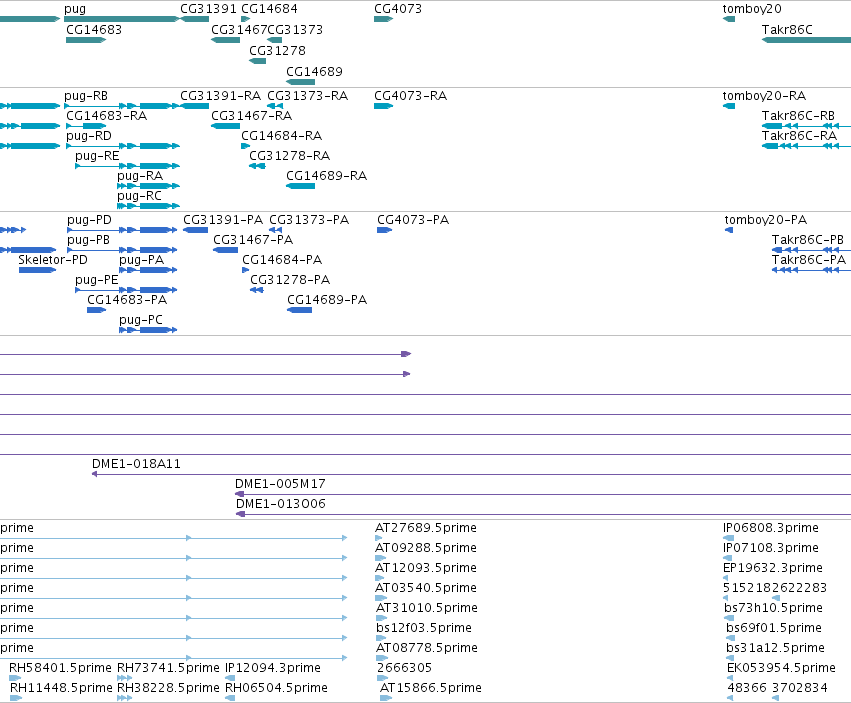Select the DME1-013O06 clone label
This screenshot has width=851, height=703.
(281, 504)
